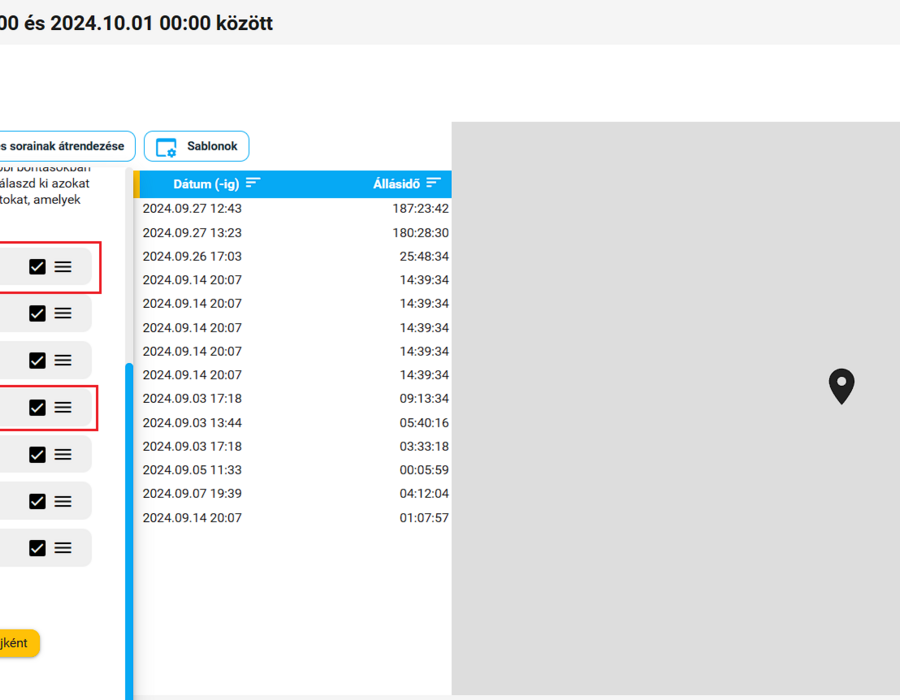Screen dimensions: 900x700
Task: Uncheck the first checkbox in the list
Action: pos(37,267)
